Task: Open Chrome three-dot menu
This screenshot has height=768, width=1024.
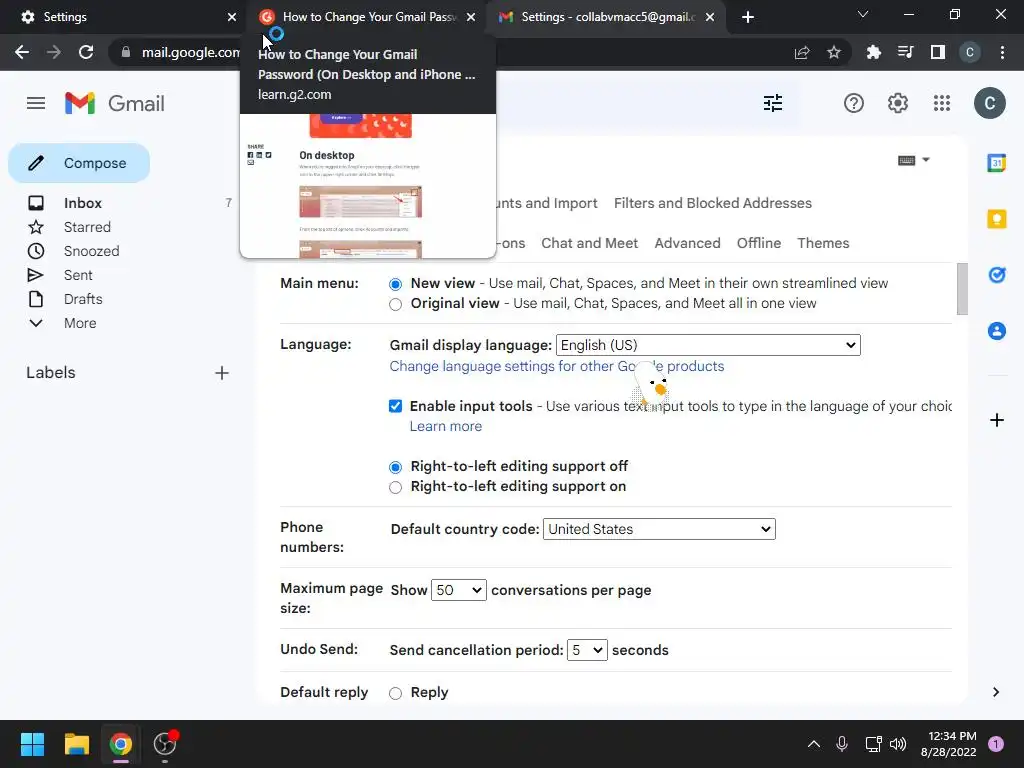Action: click(x=1002, y=52)
